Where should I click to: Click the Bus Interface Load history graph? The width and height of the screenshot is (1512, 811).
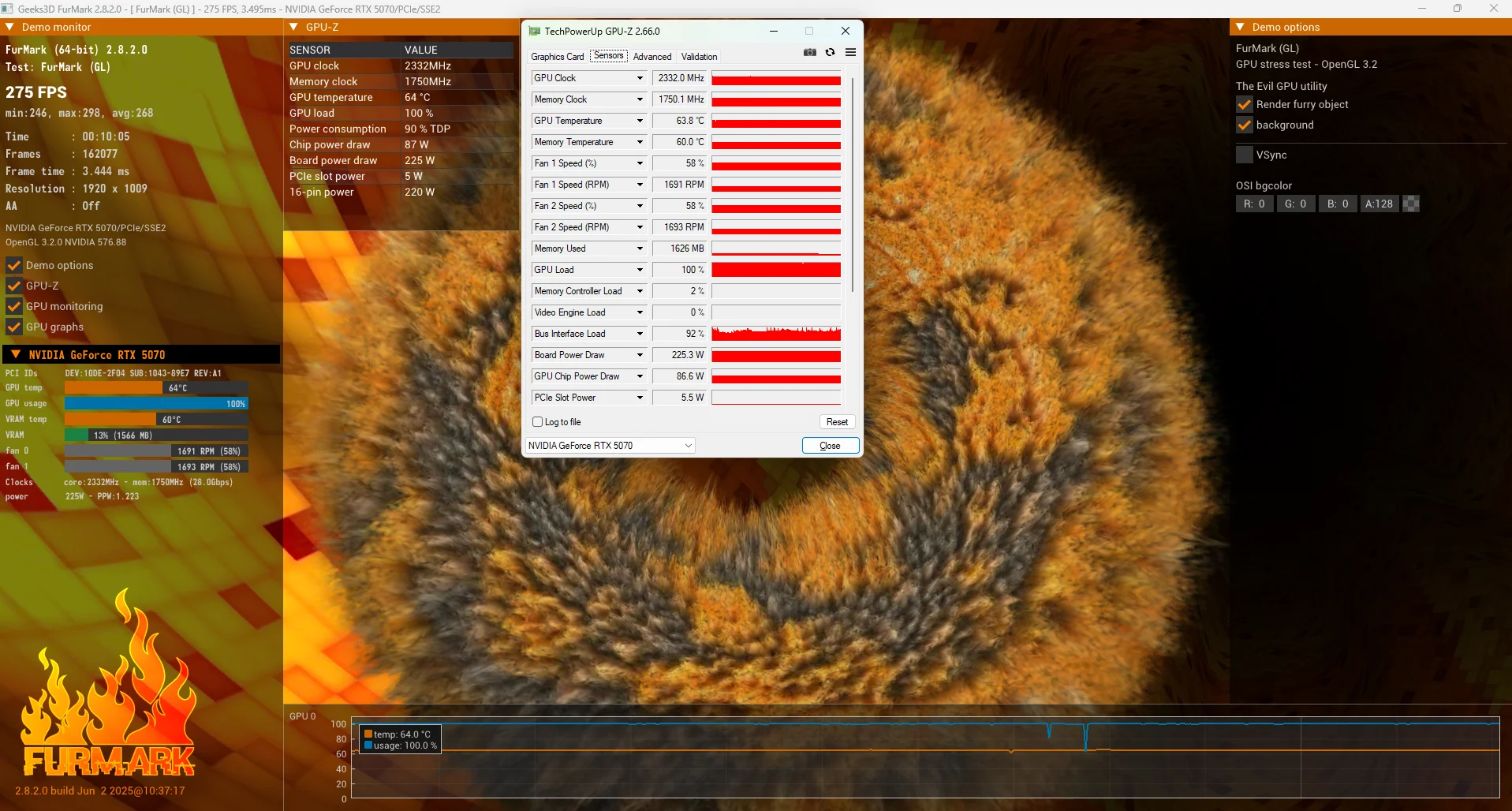[x=776, y=334]
